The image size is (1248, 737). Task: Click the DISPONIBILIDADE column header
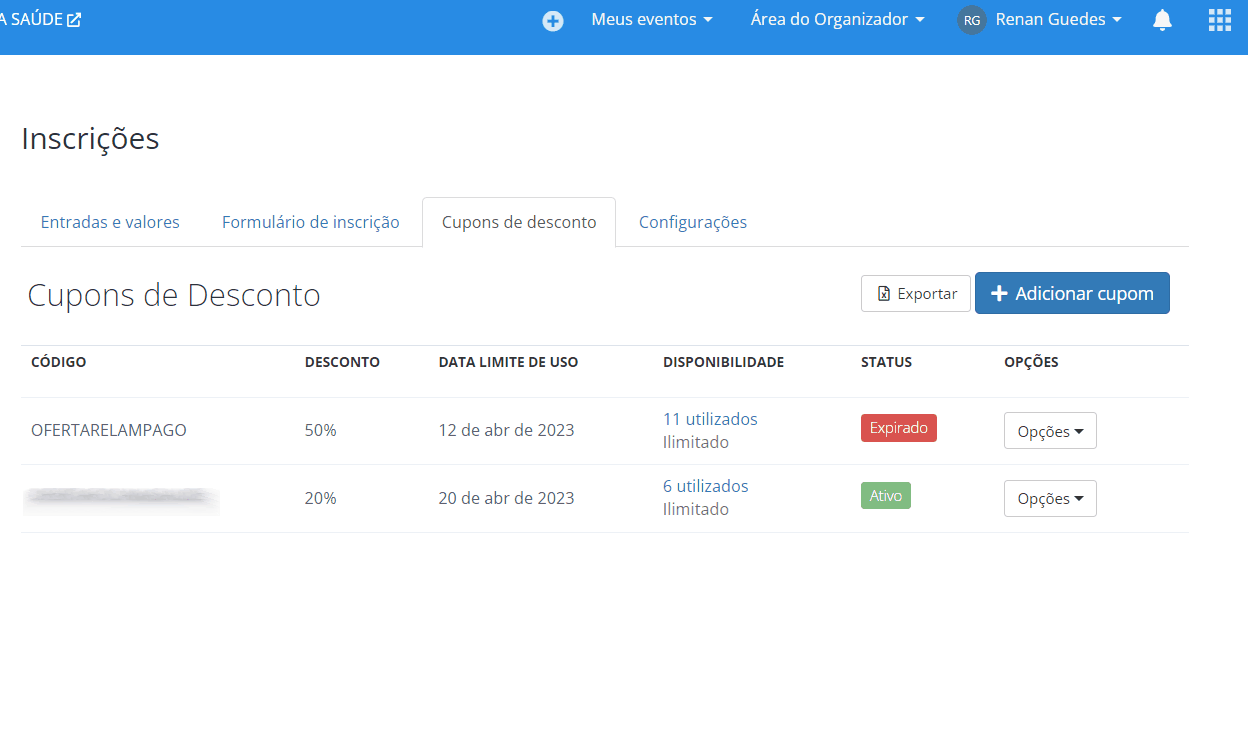coord(723,362)
